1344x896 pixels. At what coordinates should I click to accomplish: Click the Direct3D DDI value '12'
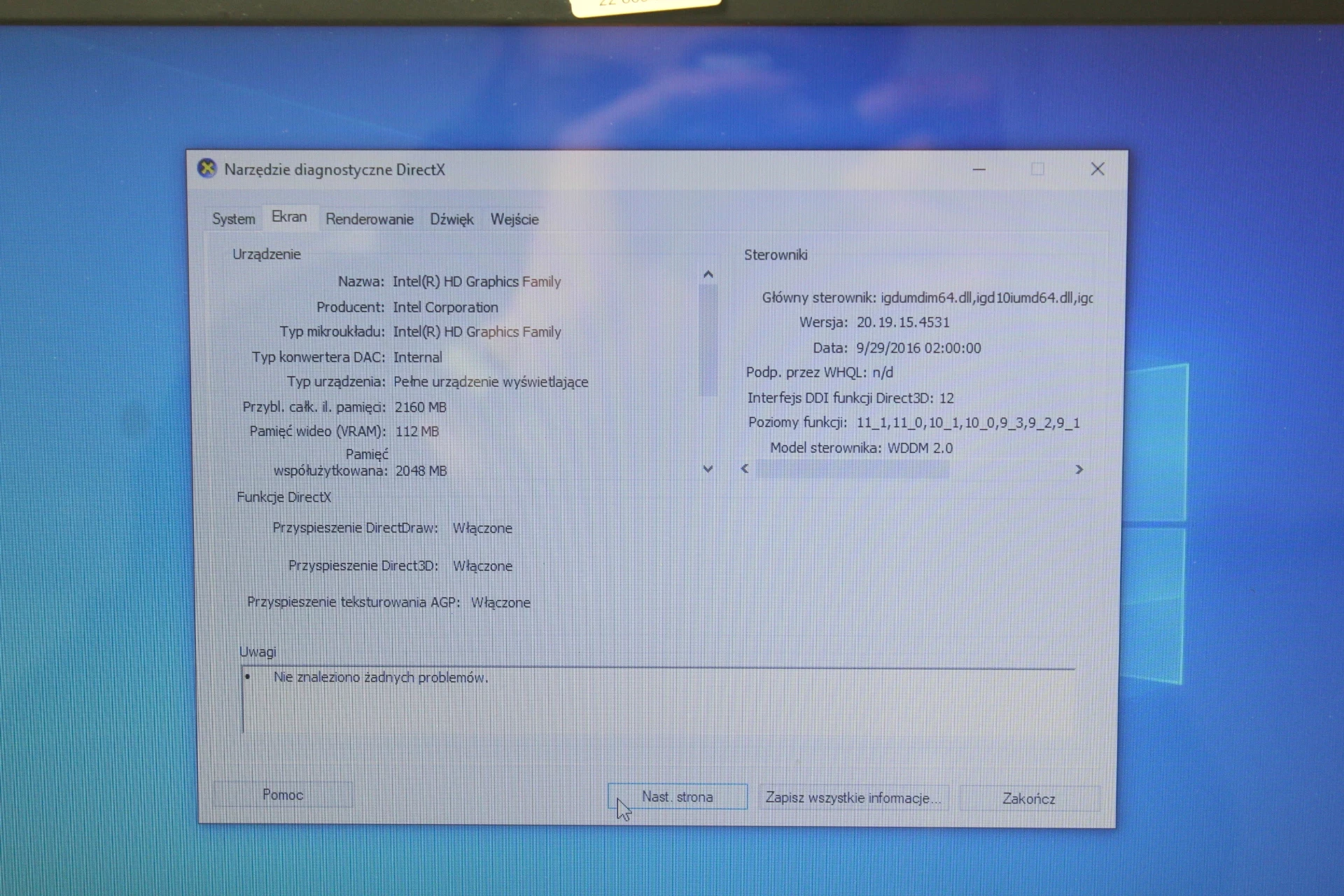click(x=946, y=398)
